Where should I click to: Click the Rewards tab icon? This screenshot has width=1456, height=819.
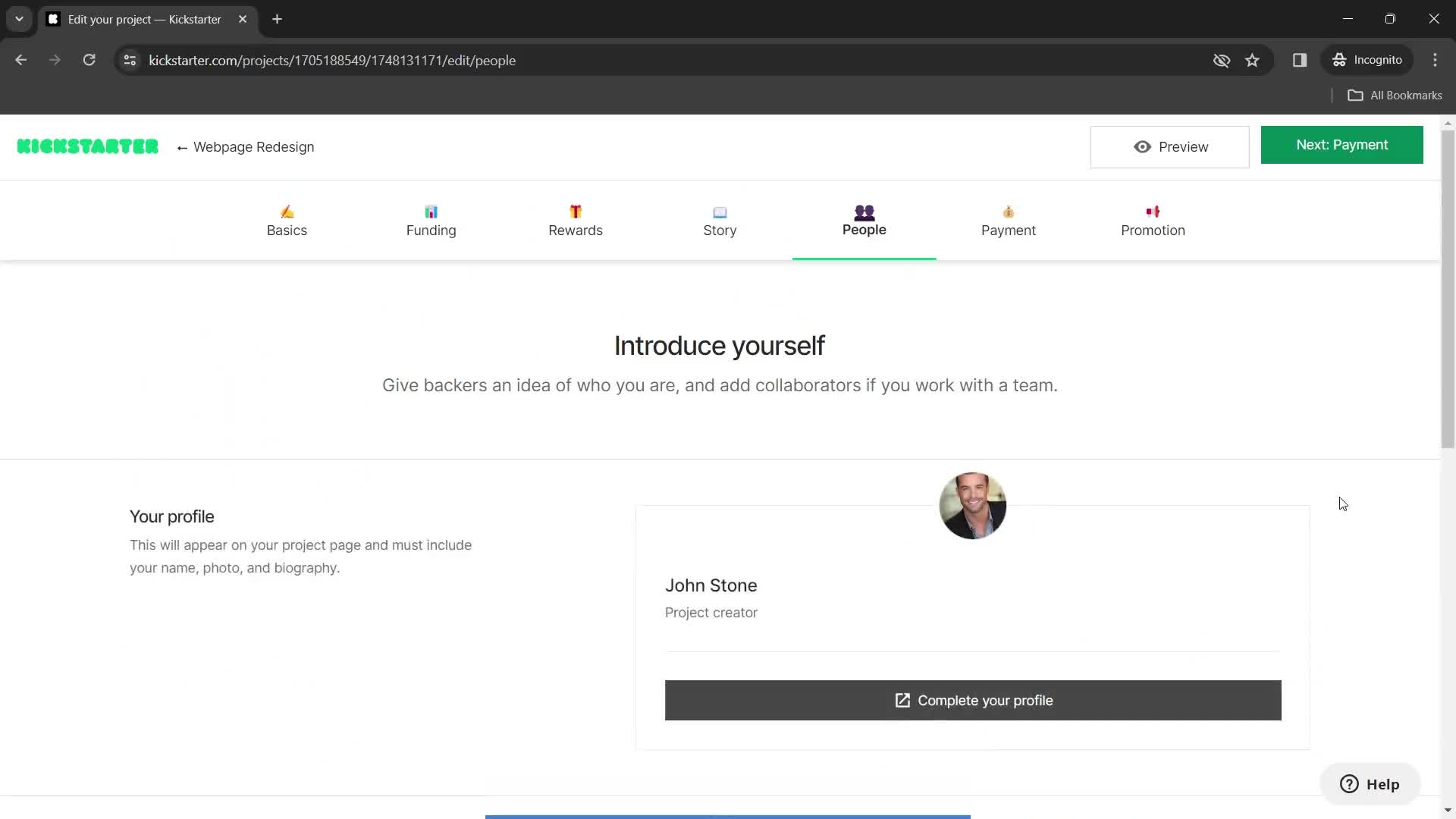click(575, 211)
